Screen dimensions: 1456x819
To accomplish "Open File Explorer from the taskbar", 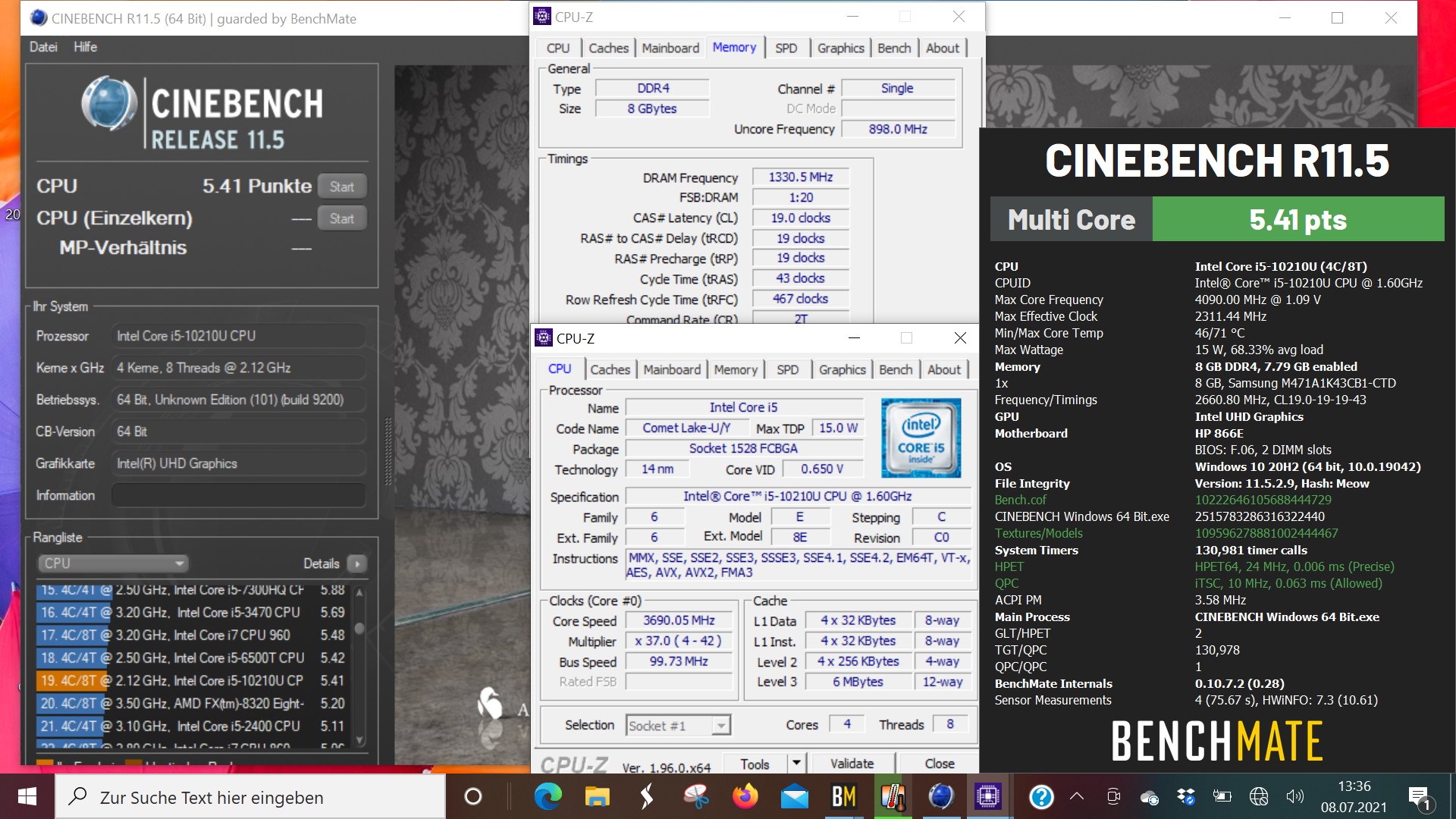I will 597,797.
